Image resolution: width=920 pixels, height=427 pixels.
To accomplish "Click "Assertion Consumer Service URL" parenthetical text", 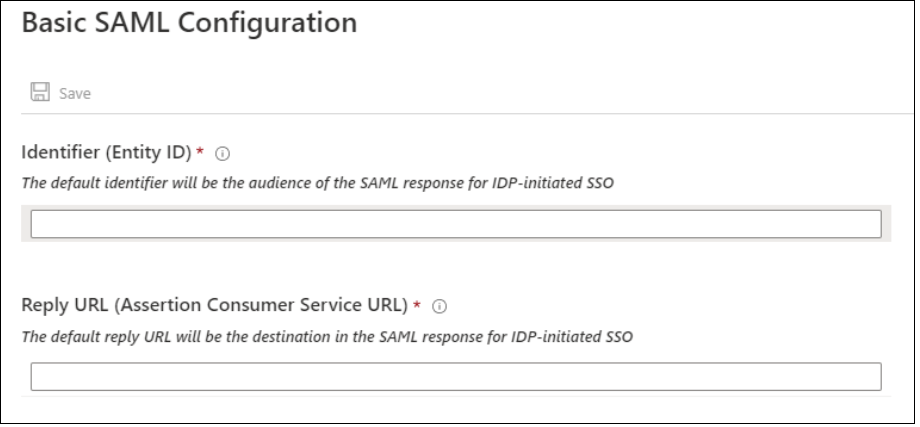I will point(261,305).
